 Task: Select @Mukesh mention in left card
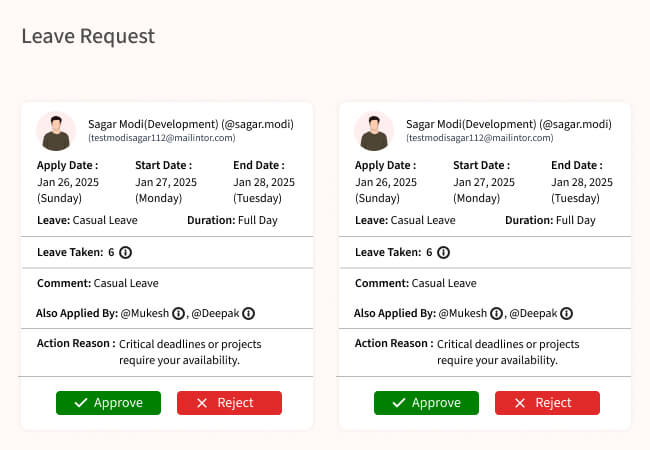[x=145, y=313]
